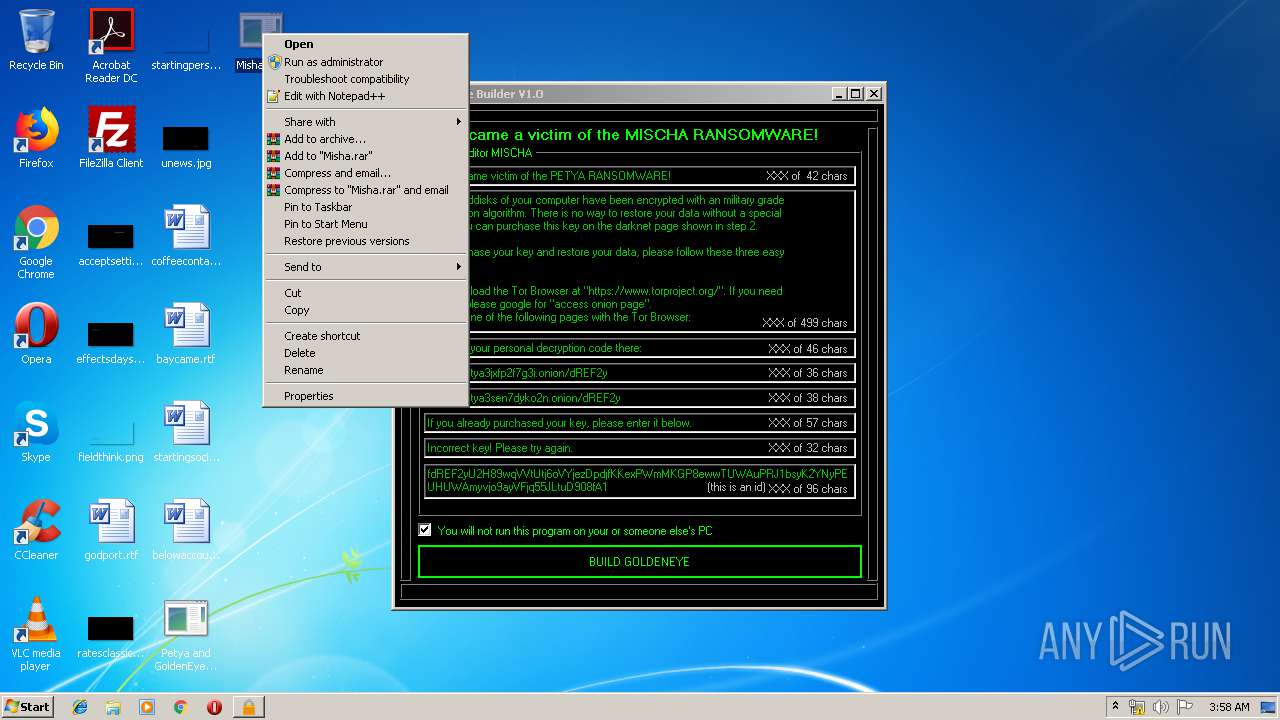Select Troubleshoot compatibility menu entry

point(365,79)
